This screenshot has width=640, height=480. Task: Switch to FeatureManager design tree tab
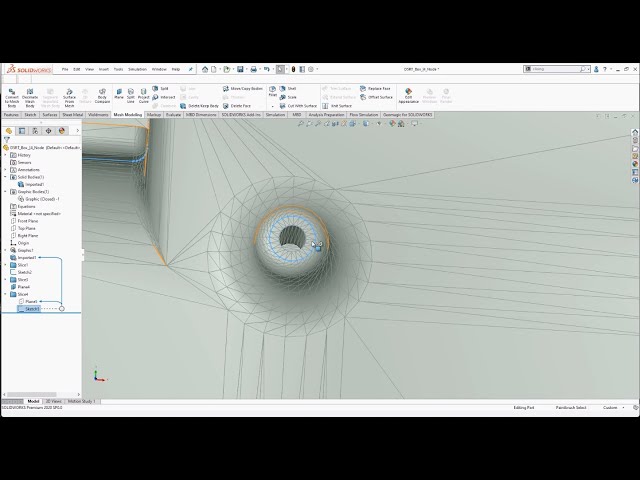point(9,131)
